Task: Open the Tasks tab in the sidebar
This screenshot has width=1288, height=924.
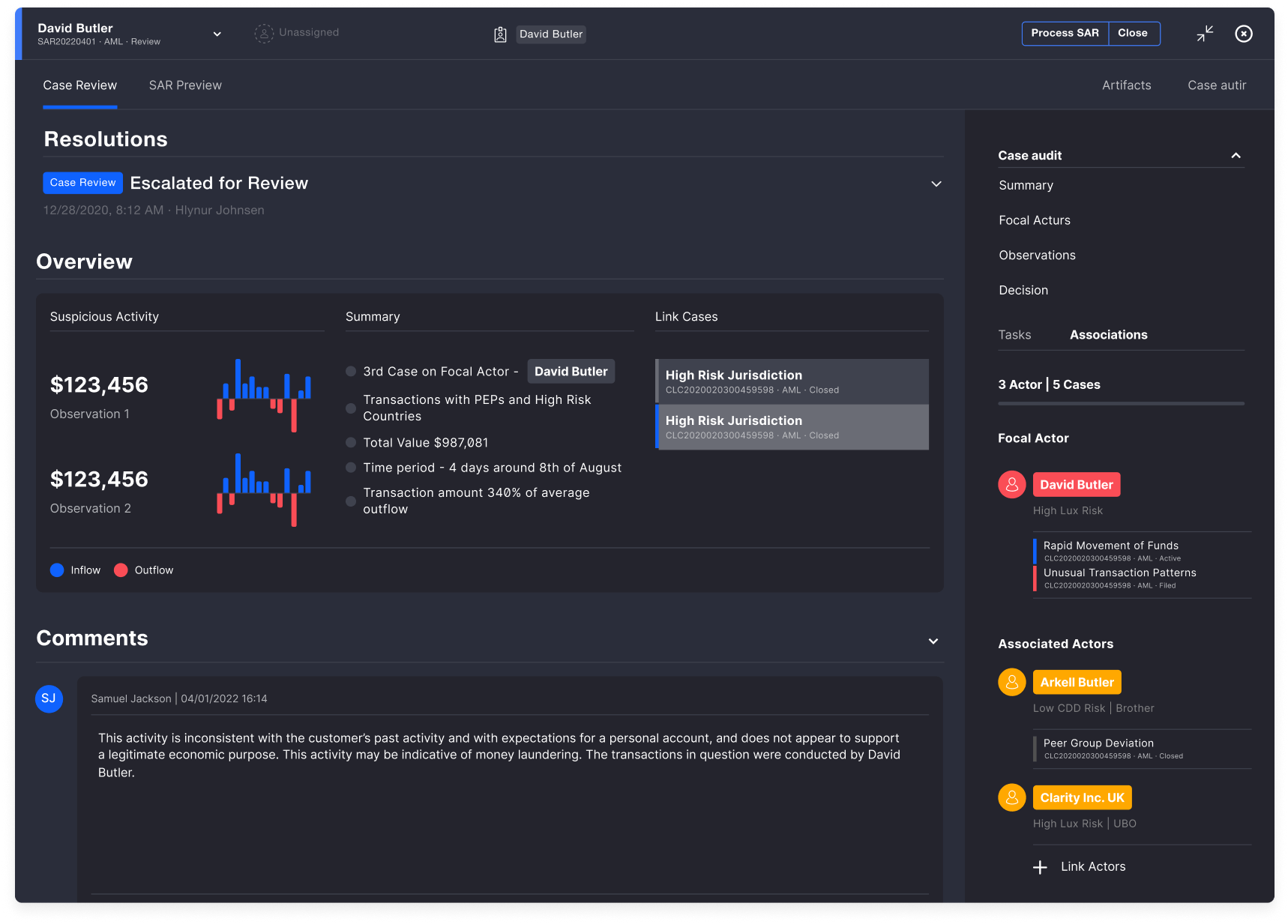Action: 1014,334
